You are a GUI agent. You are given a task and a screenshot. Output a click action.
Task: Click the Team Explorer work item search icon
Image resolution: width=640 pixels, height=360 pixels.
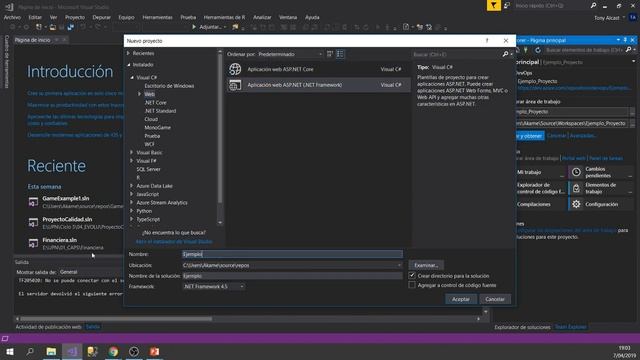click(x=629, y=50)
